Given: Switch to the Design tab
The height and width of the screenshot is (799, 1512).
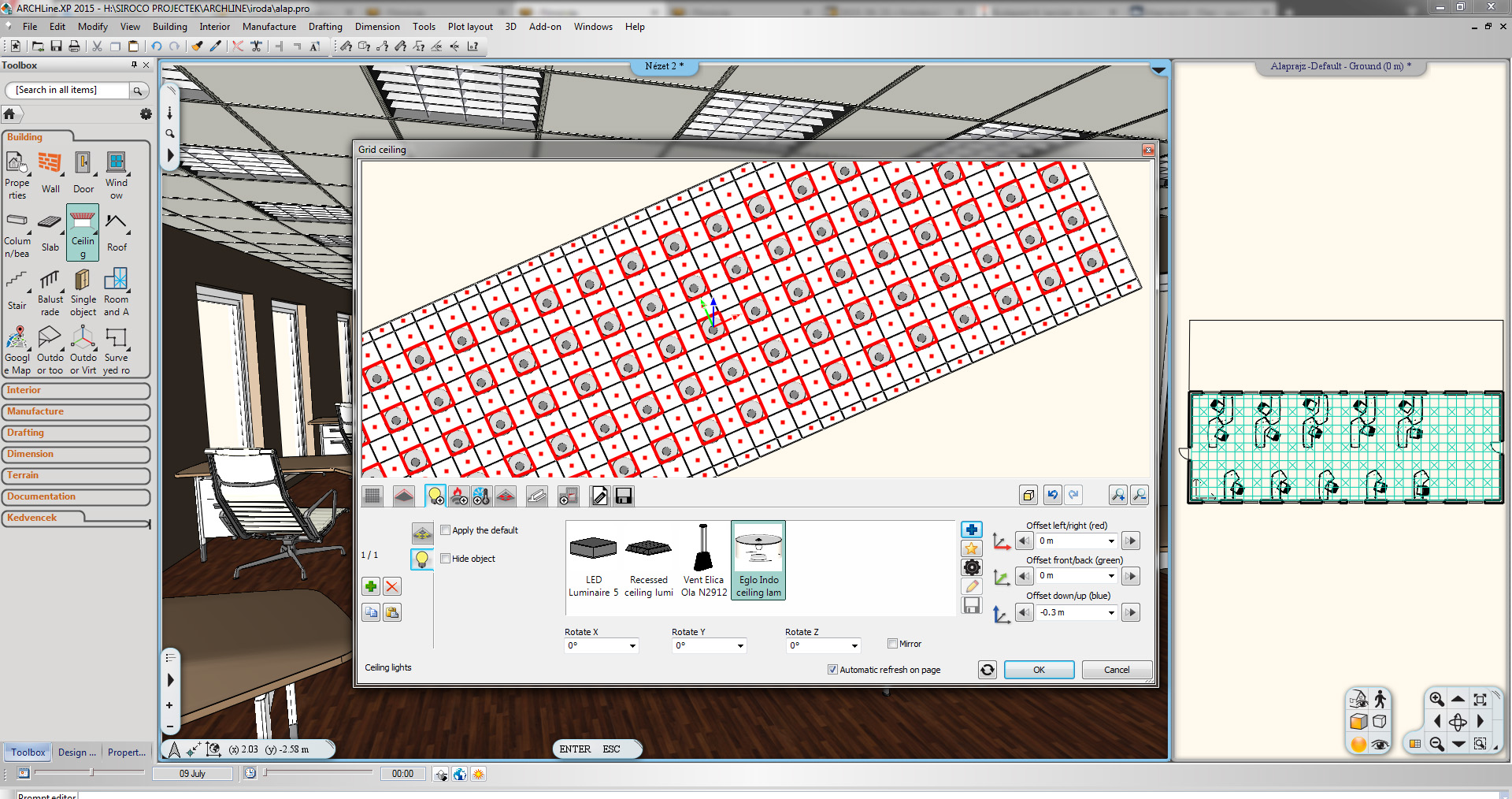Looking at the screenshot, I should click(x=76, y=753).
